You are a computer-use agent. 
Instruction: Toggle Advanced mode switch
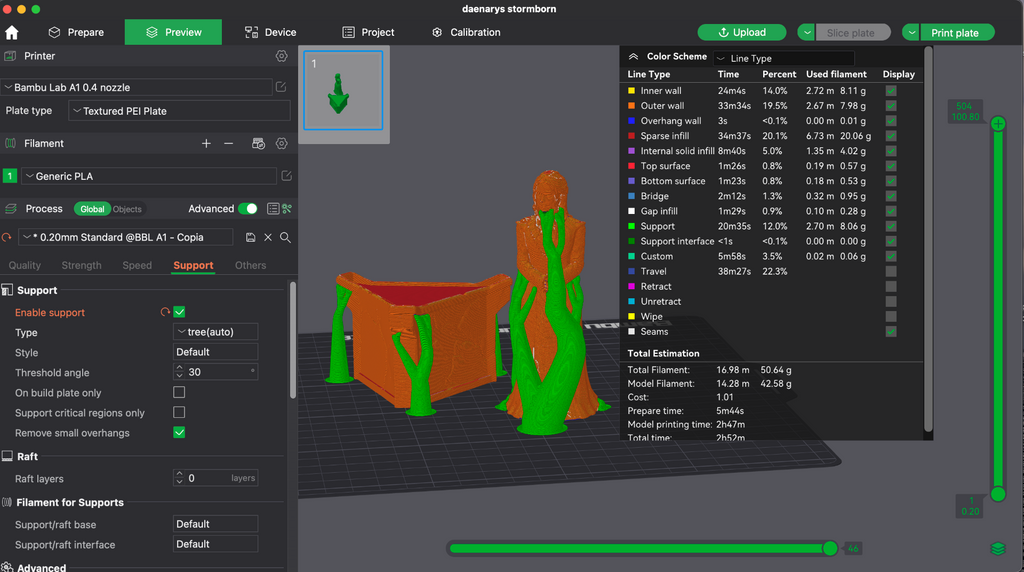[248, 209]
